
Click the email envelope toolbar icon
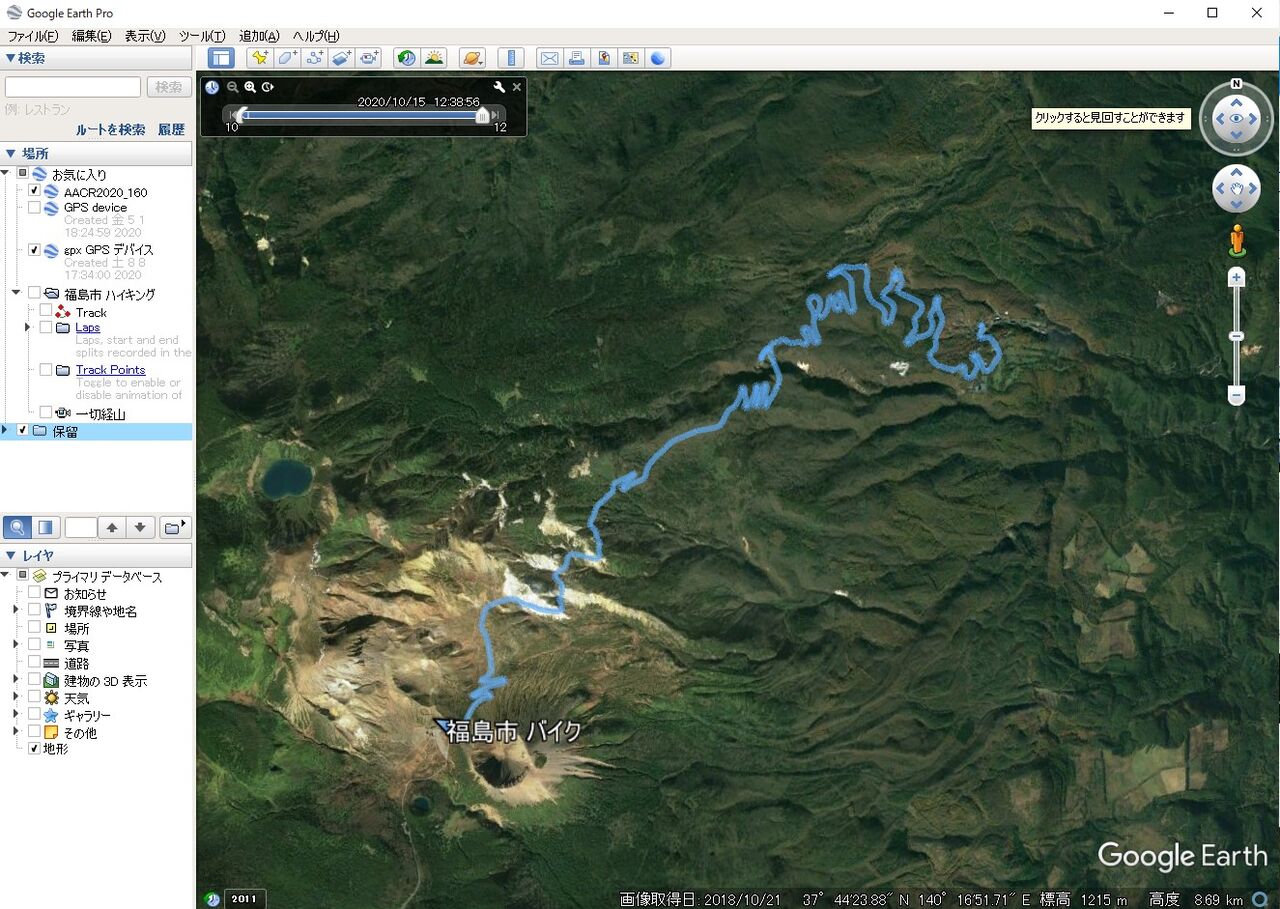(549, 58)
